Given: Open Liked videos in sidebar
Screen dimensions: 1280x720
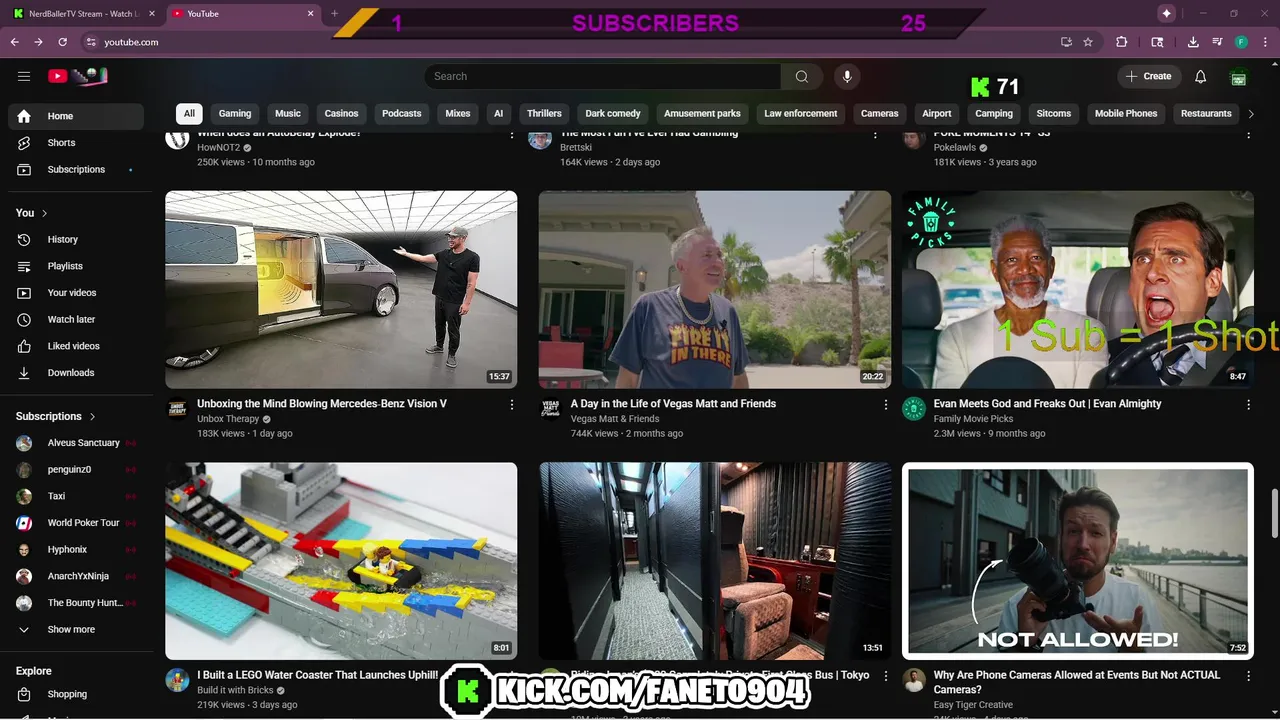Looking at the screenshot, I should 76,346.
